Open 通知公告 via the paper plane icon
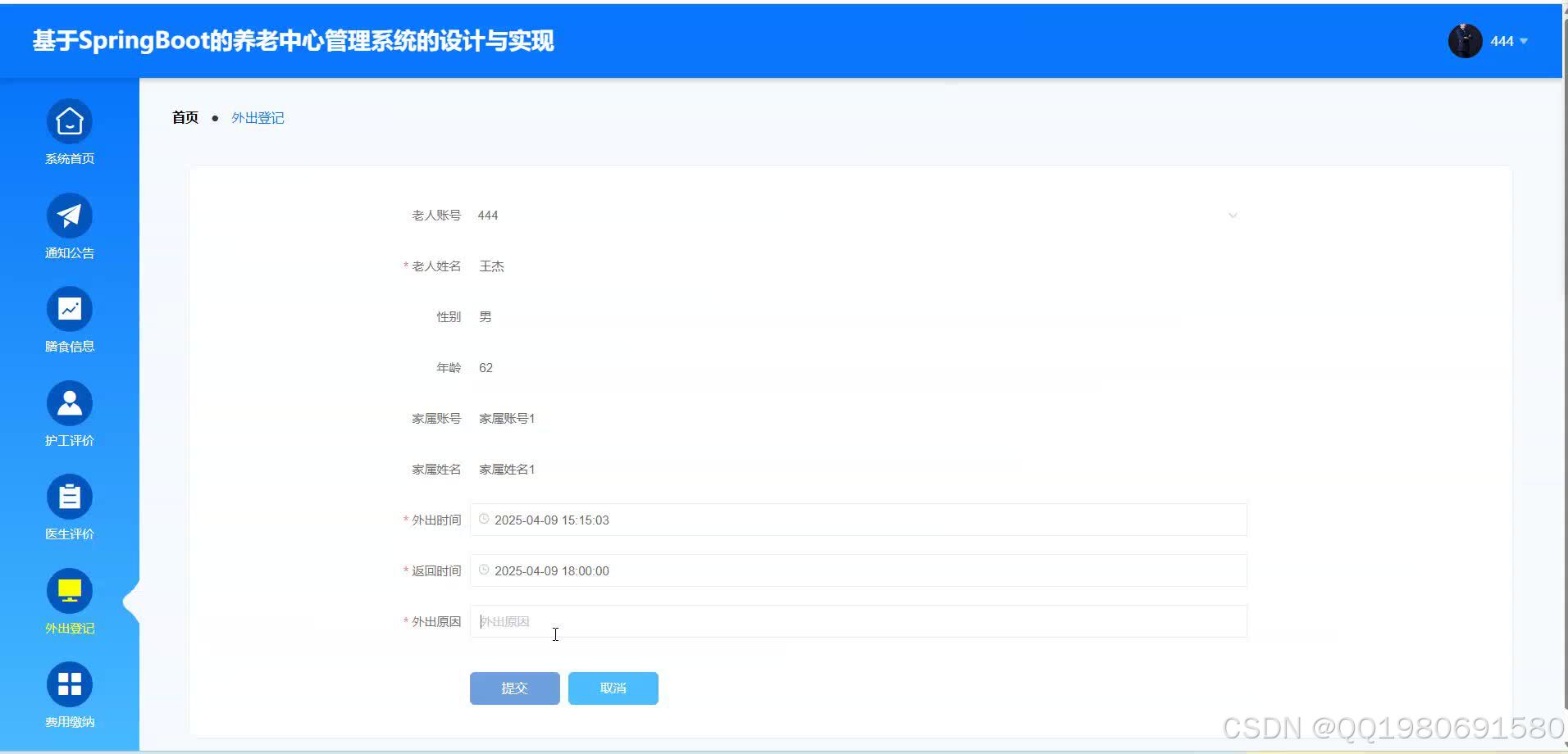The height and width of the screenshot is (754, 1568). click(x=69, y=215)
